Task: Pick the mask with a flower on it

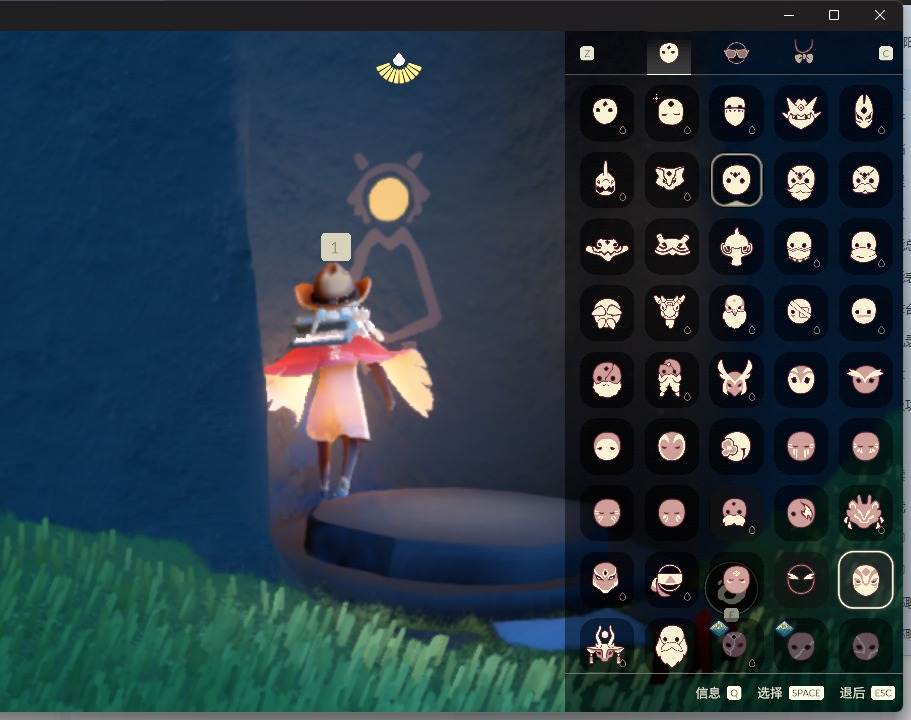Action: [736, 446]
